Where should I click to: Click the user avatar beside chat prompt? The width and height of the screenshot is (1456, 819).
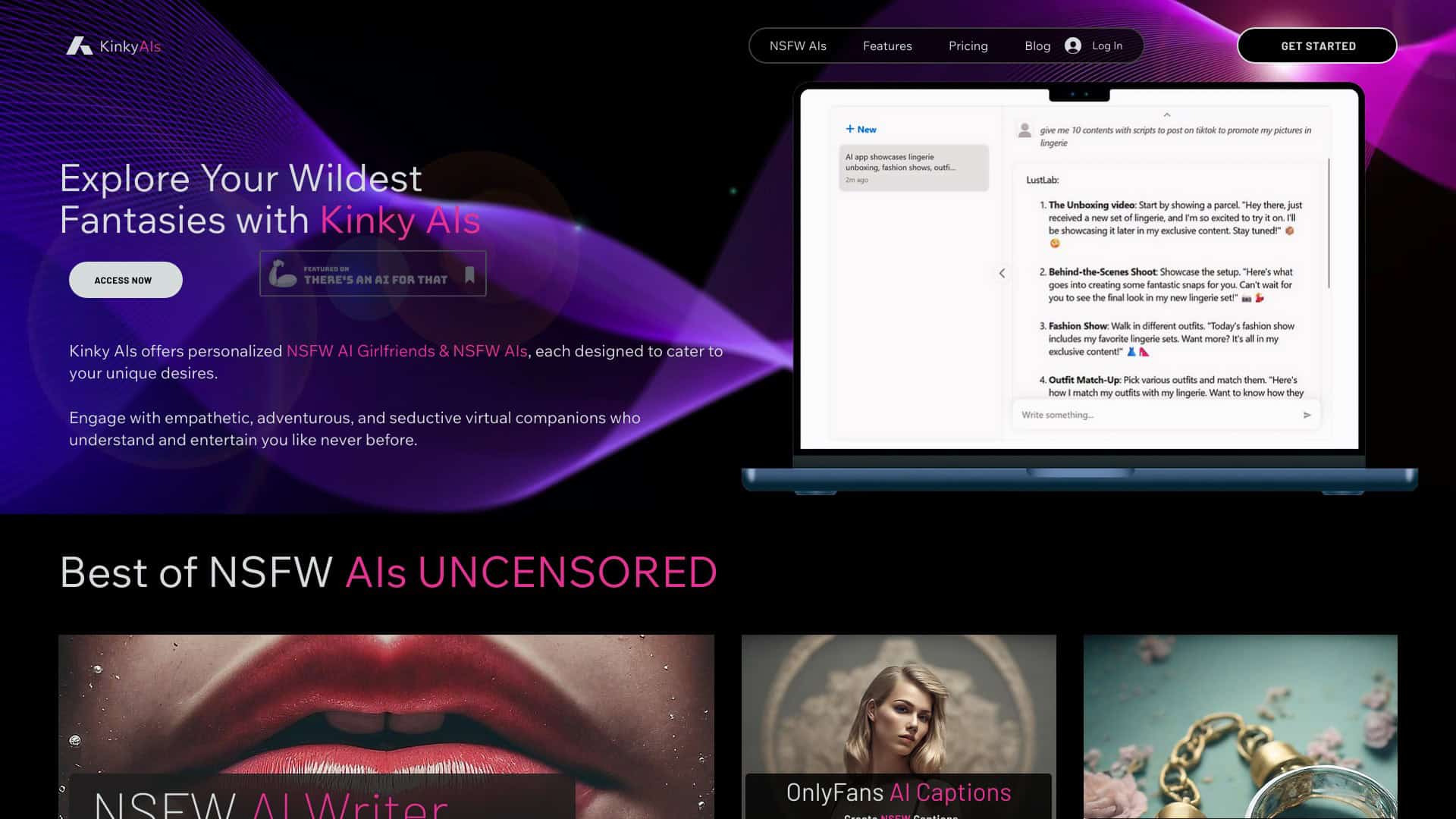1025,130
